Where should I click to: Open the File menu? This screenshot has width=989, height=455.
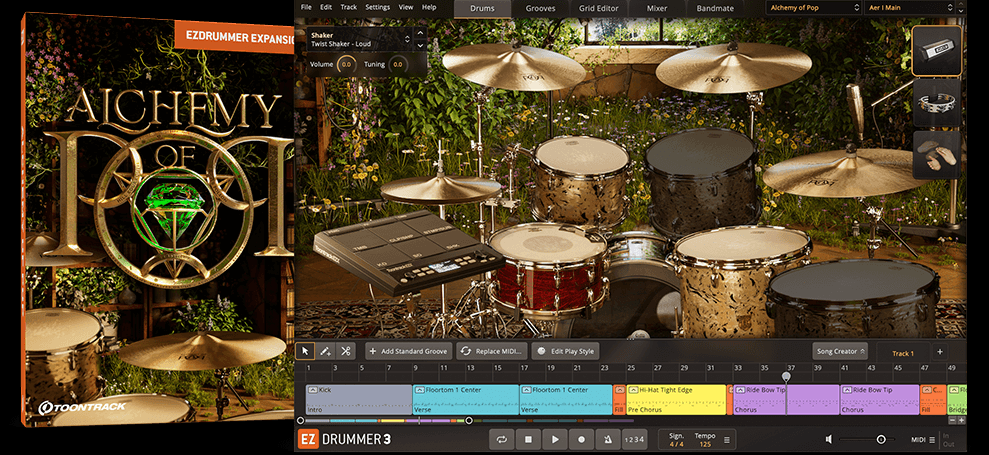[x=306, y=8]
